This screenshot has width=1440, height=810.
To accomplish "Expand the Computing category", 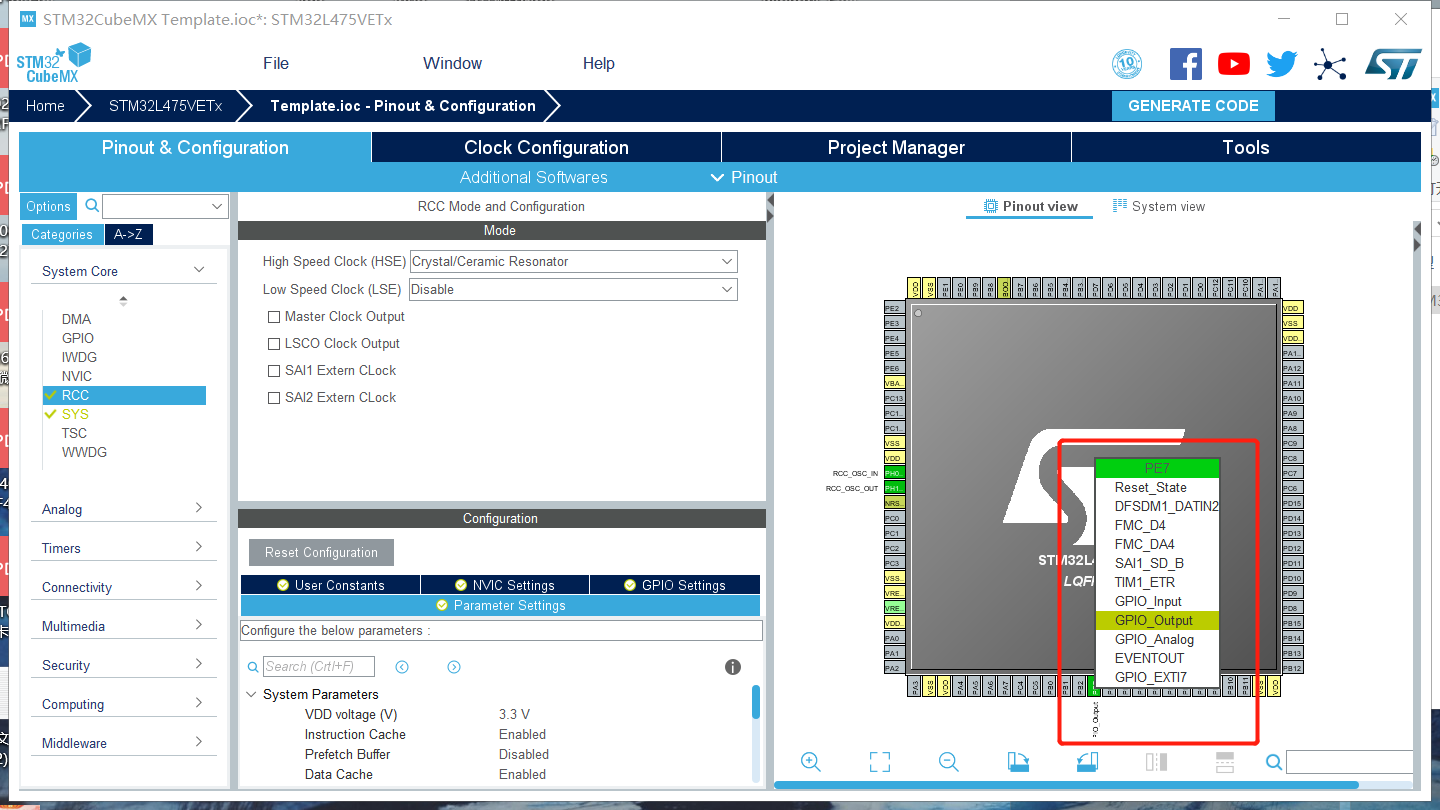I will pos(199,703).
